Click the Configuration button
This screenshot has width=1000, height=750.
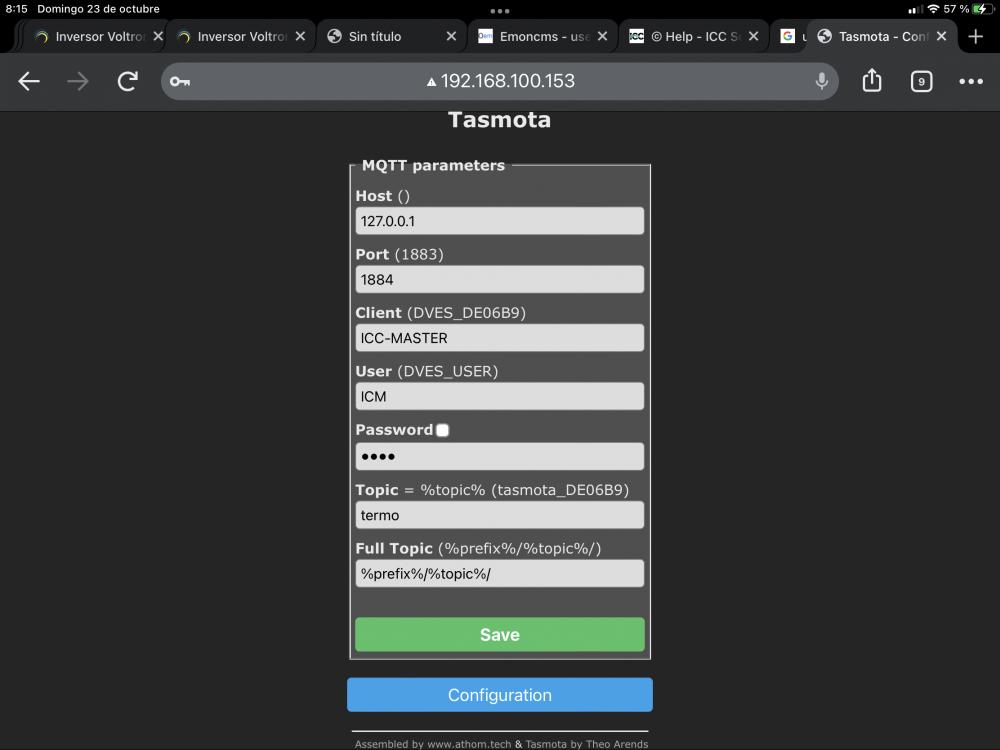[x=499, y=695]
